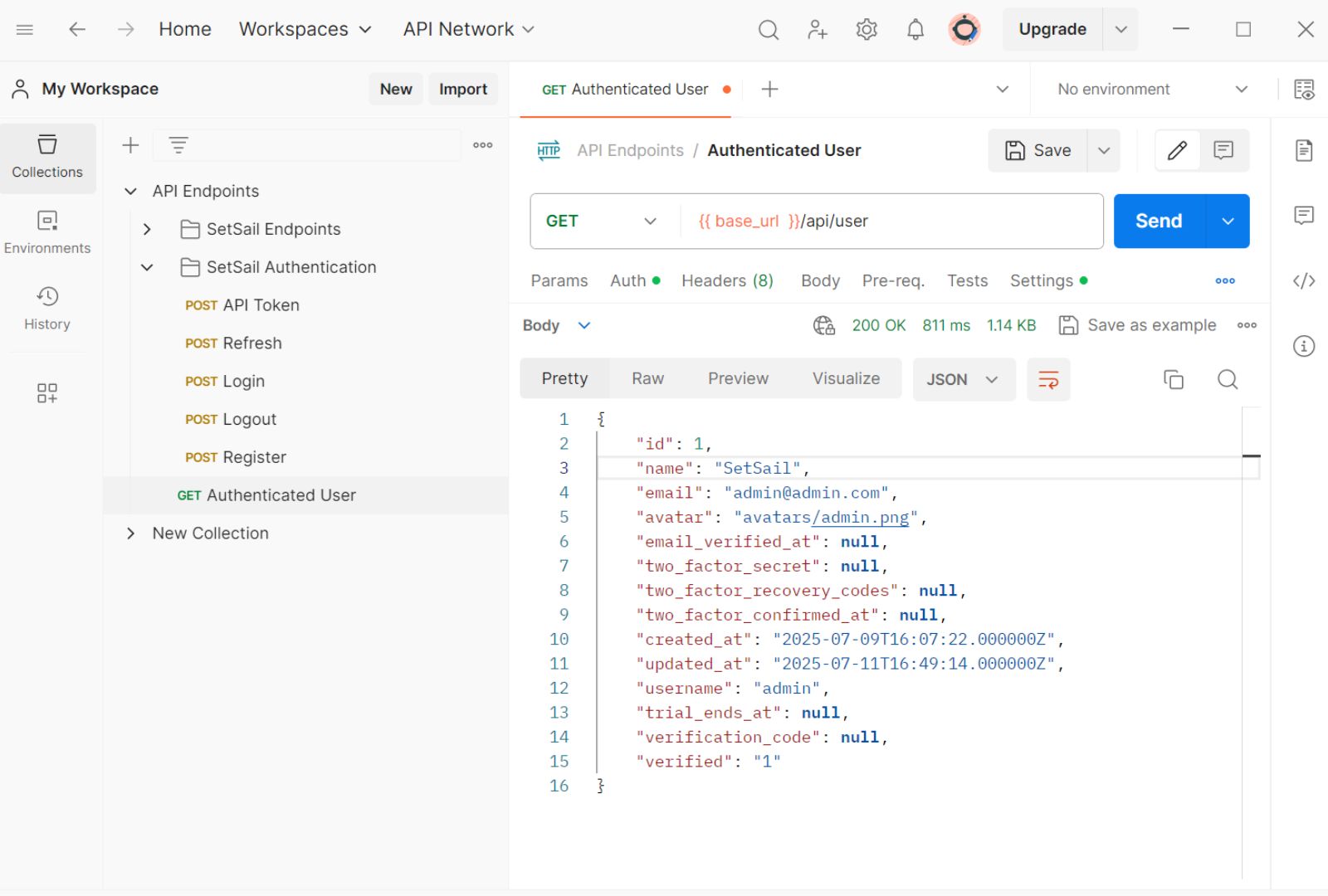Image resolution: width=1328 pixels, height=896 pixels.
Task: Open the invite people icon
Action: [x=818, y=30]
